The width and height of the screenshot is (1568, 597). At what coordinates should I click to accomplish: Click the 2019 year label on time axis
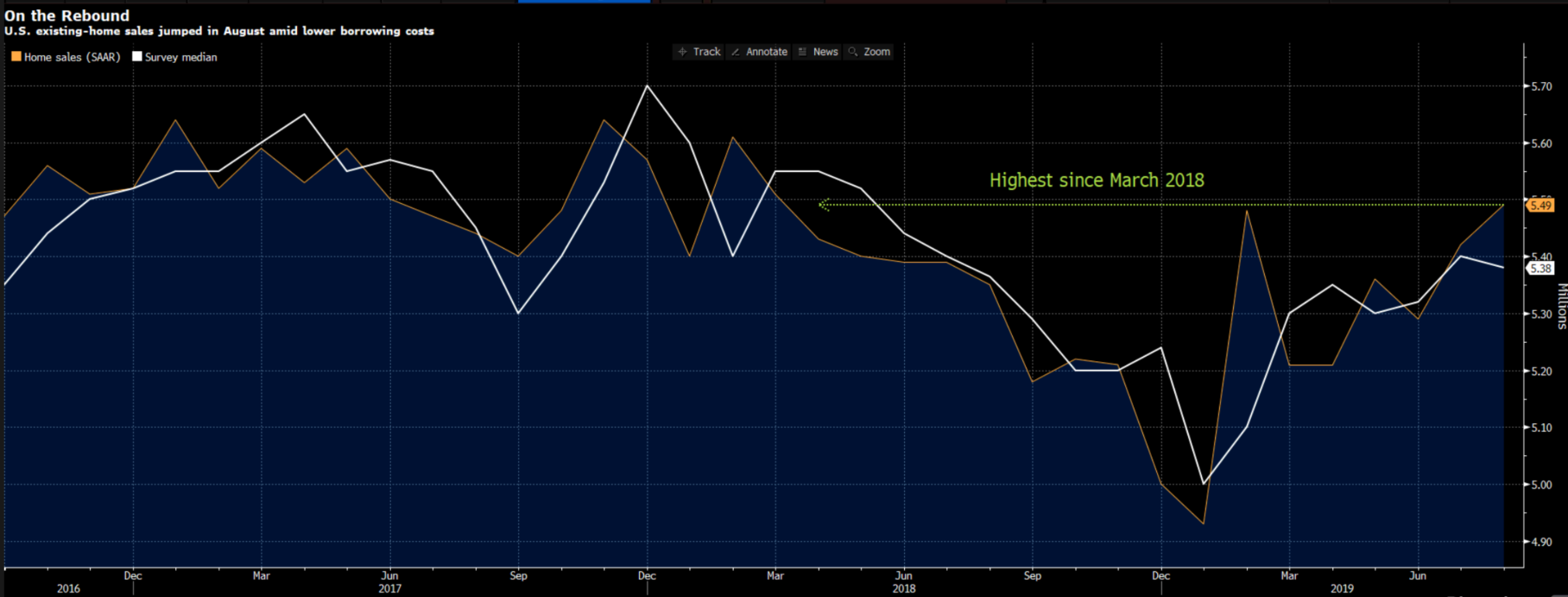(1342, 588)
